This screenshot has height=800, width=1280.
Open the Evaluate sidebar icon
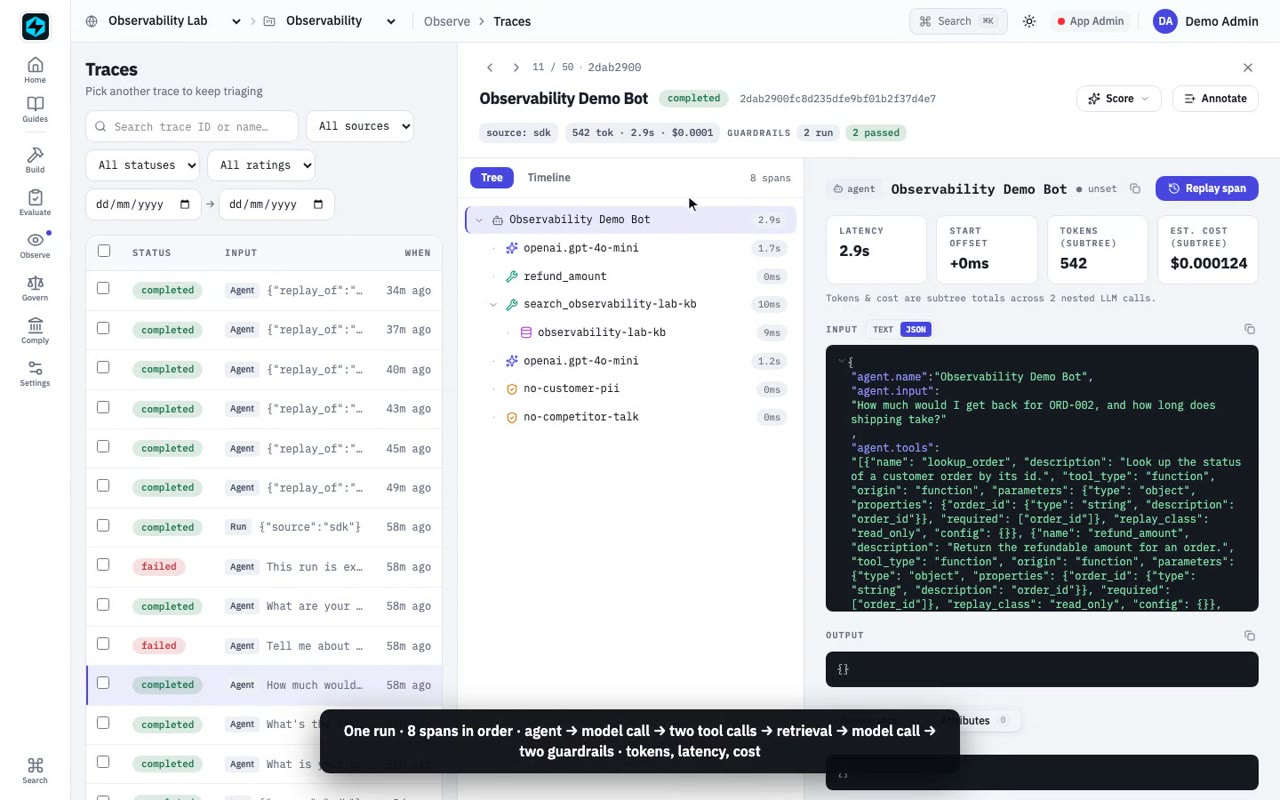35,203
